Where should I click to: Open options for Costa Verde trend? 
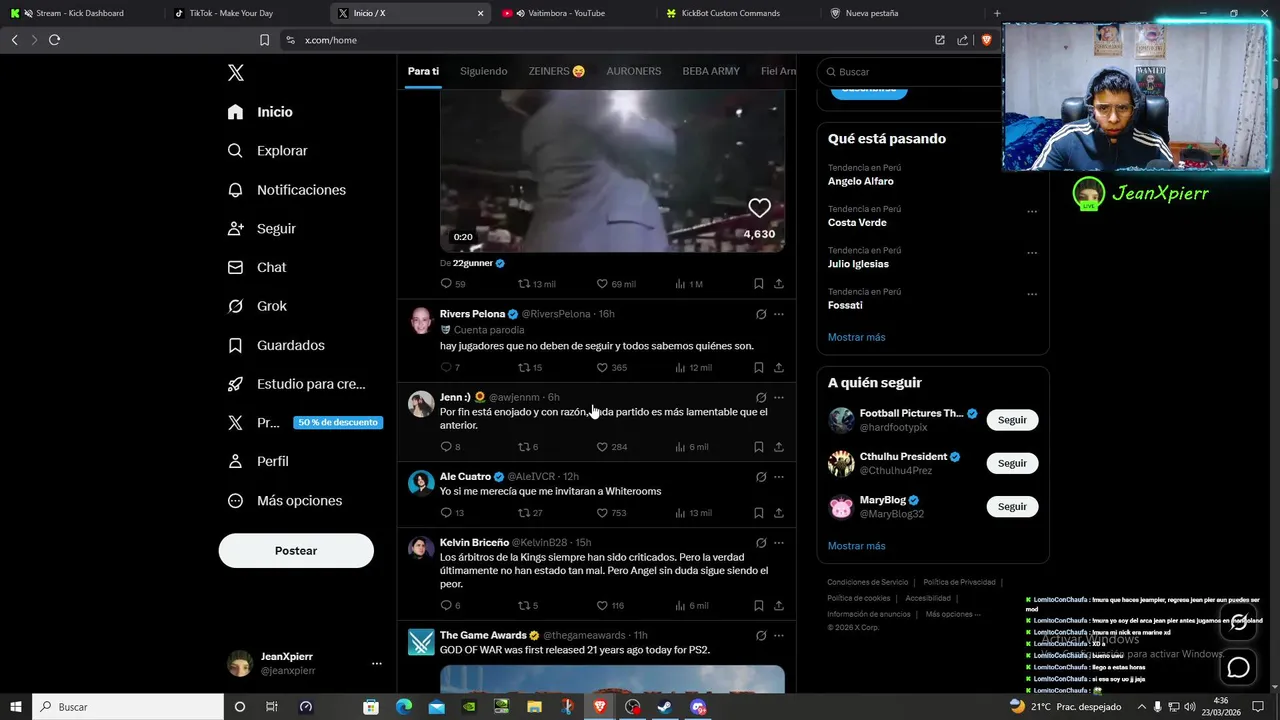pos(1032,212)
